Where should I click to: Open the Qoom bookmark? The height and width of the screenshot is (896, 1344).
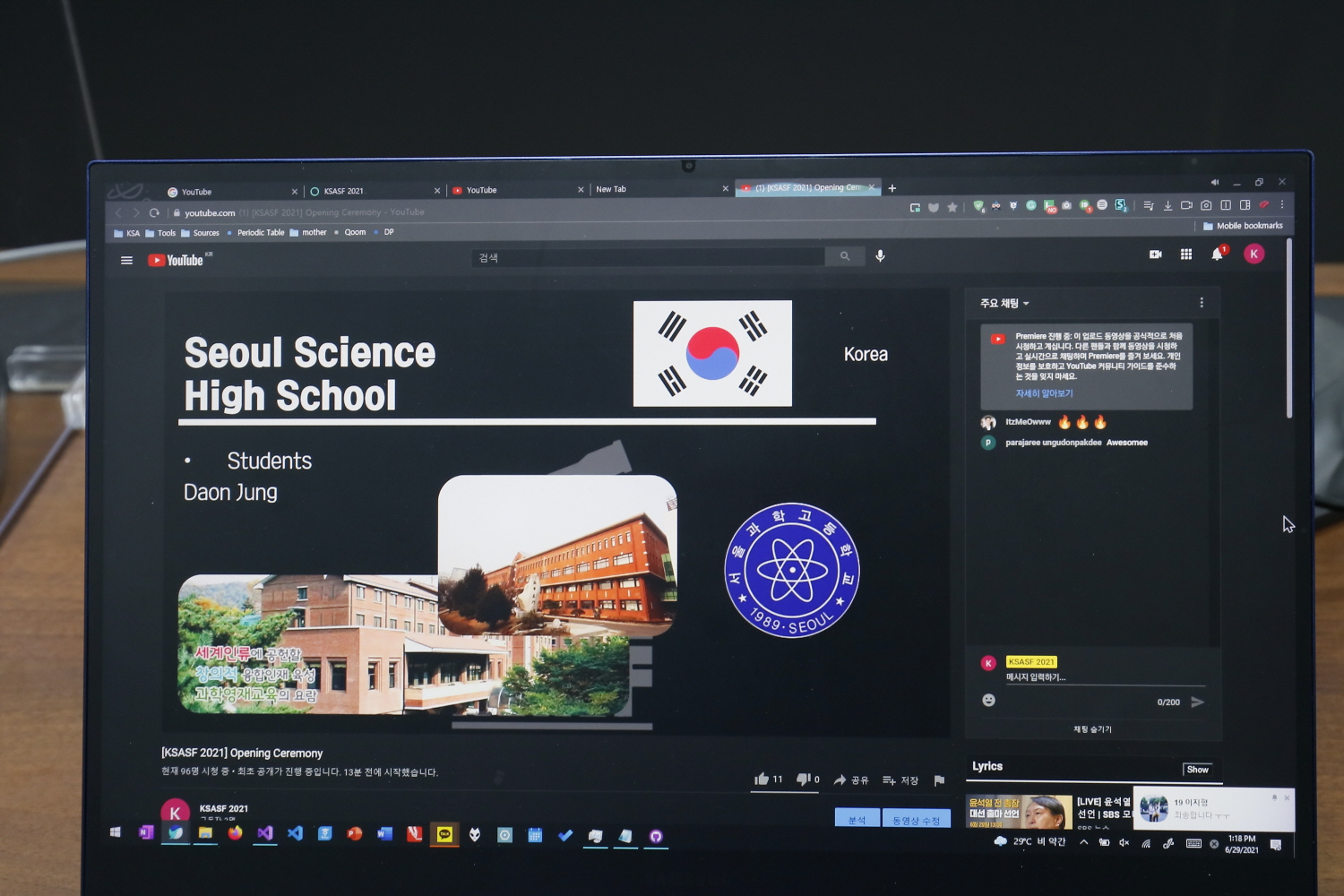(x=350, y=232)
